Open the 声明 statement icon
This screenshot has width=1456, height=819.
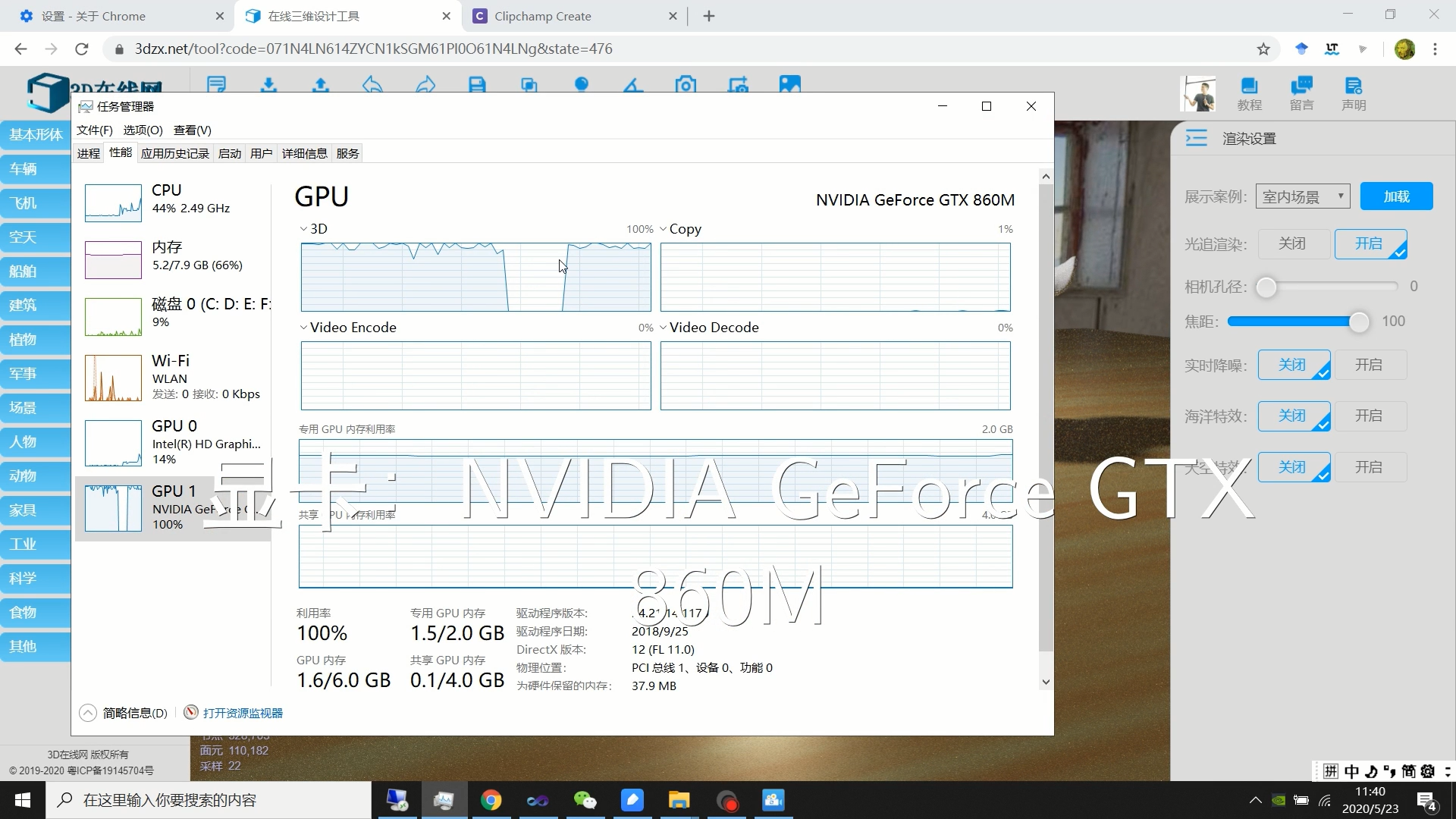tap(1354, 94)
